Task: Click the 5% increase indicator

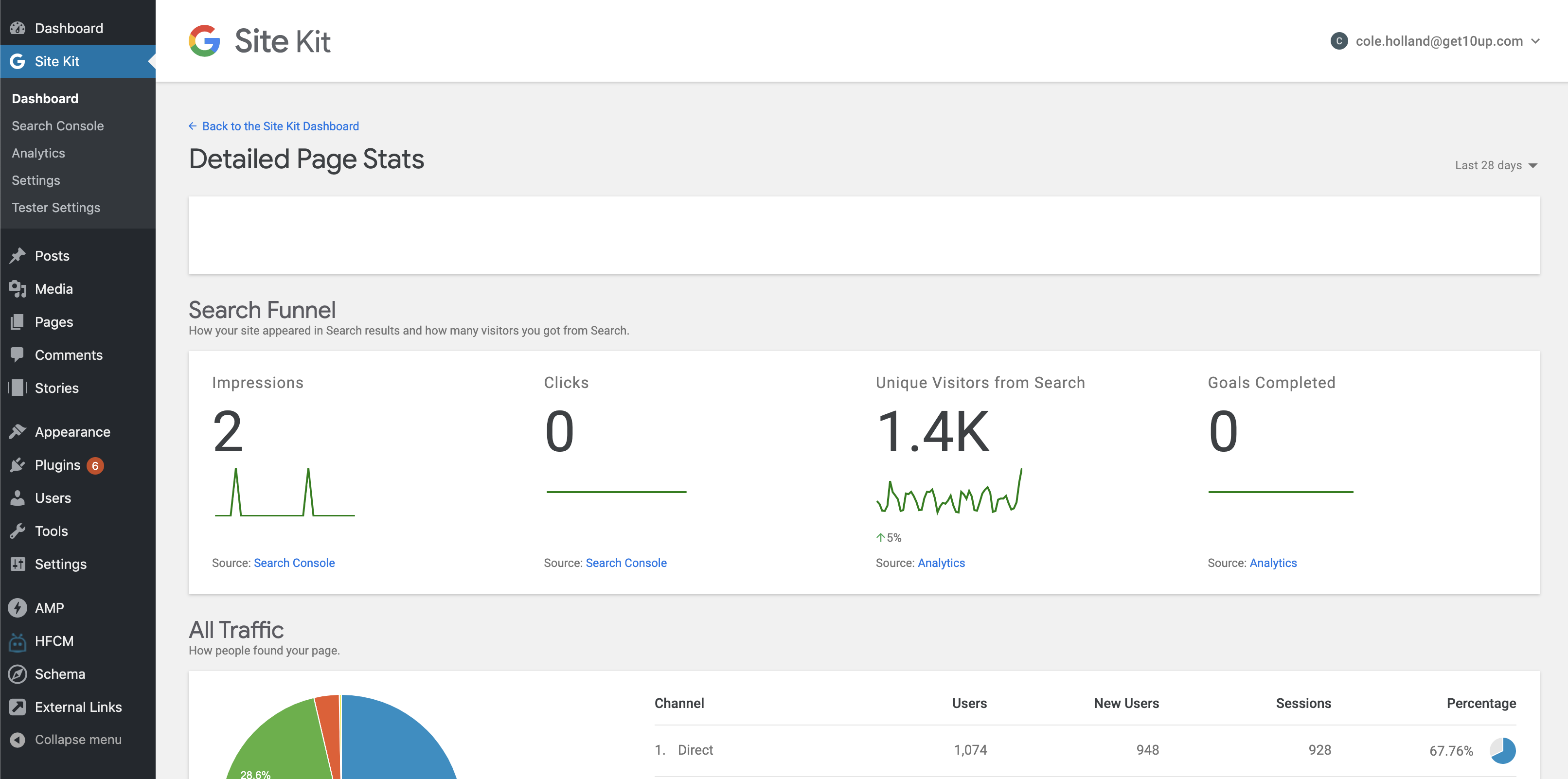Action: [889, 537]
